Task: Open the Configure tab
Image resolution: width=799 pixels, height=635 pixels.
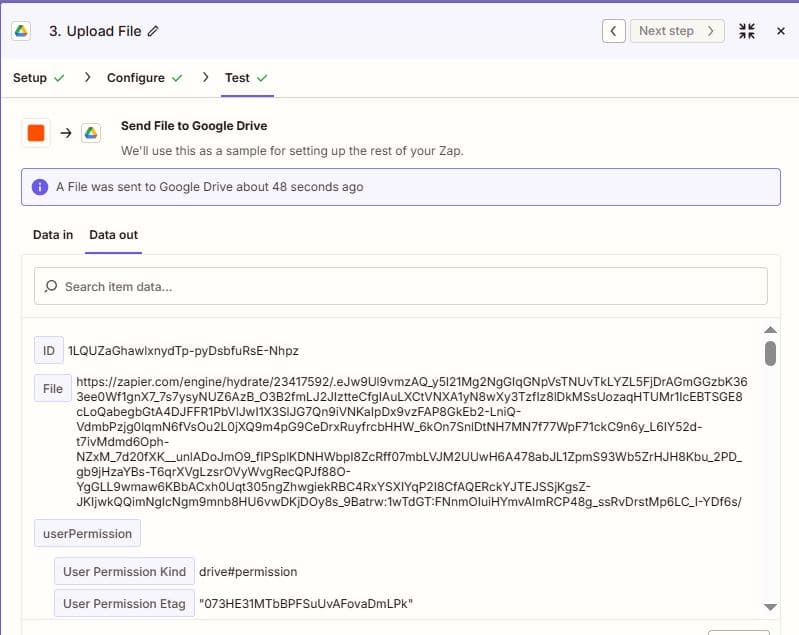Action: click(144, 78)
